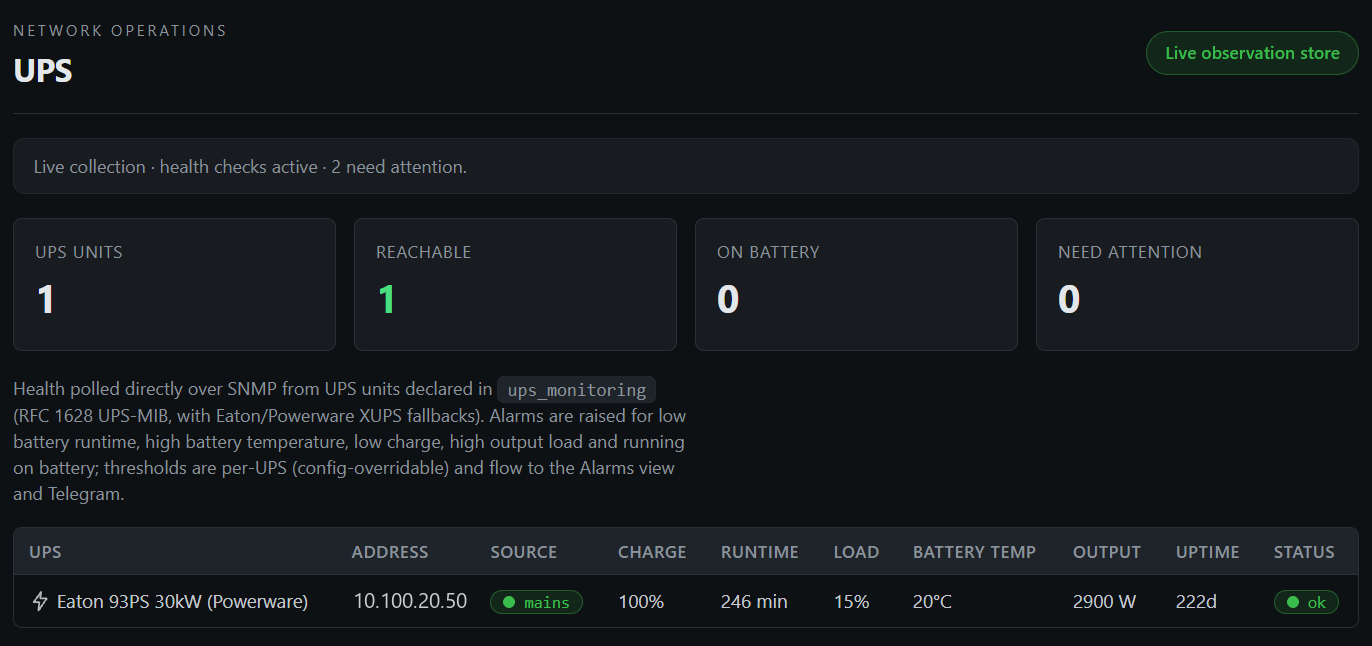Click the BATTERY TEMP column header
Viewport: 1372px width, 646px height.
(x=975, y=552)
